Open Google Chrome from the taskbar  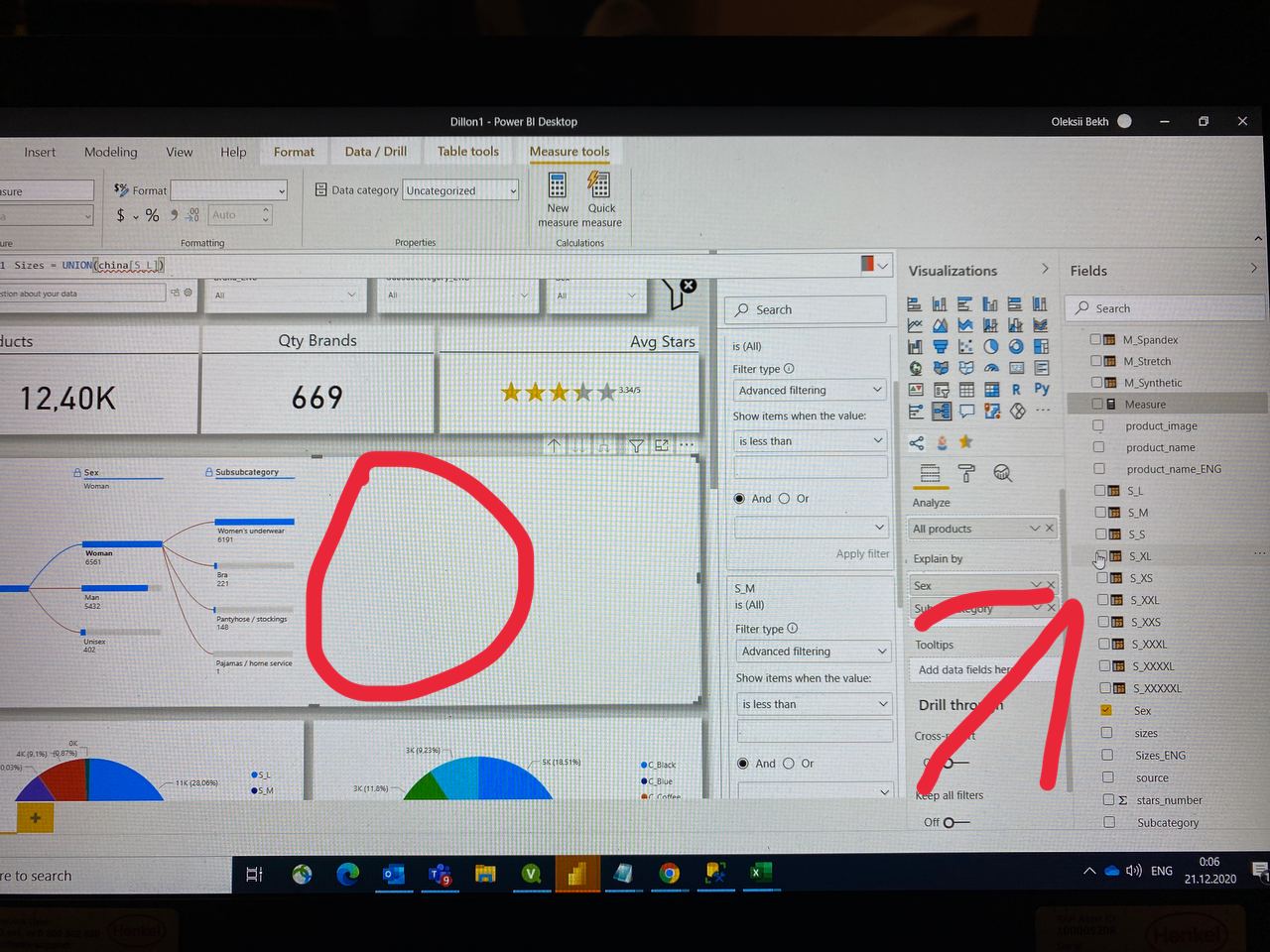(x=669, y=873)
